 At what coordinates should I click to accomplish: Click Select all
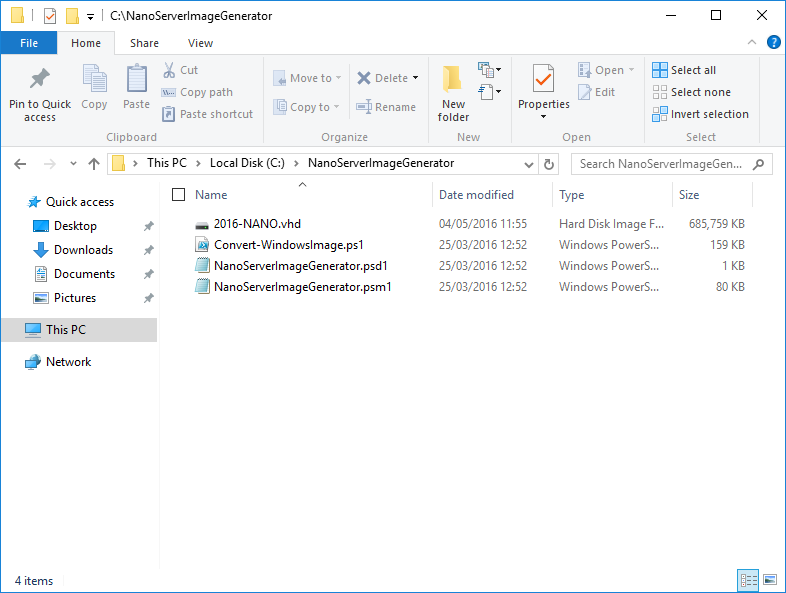point(684,70)
